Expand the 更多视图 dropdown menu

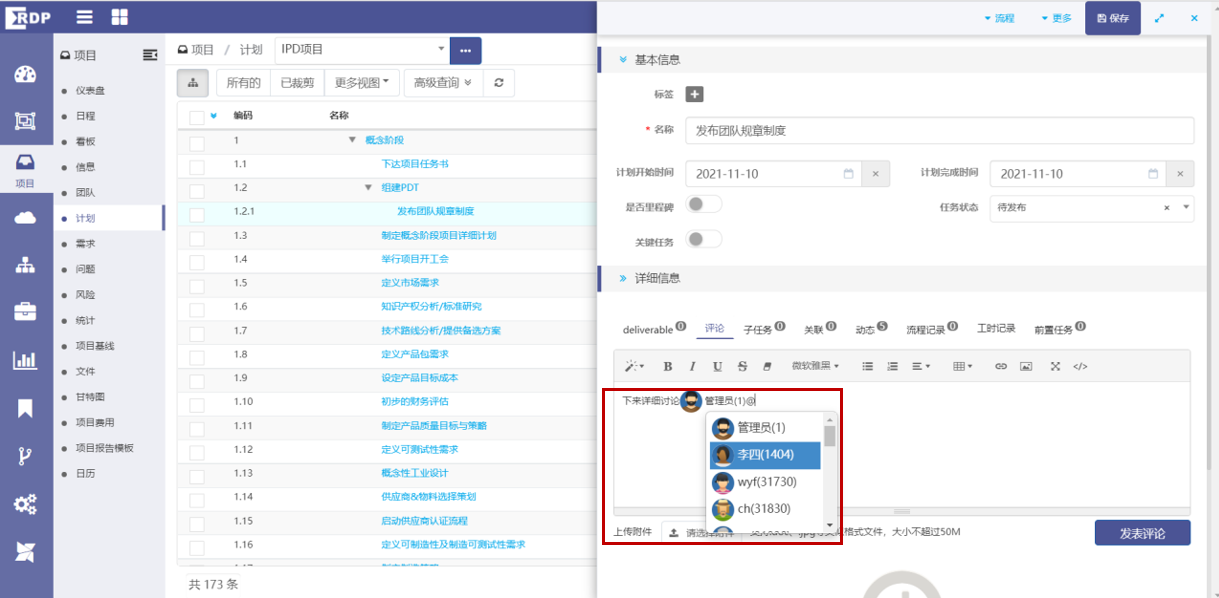click(366, 83)
